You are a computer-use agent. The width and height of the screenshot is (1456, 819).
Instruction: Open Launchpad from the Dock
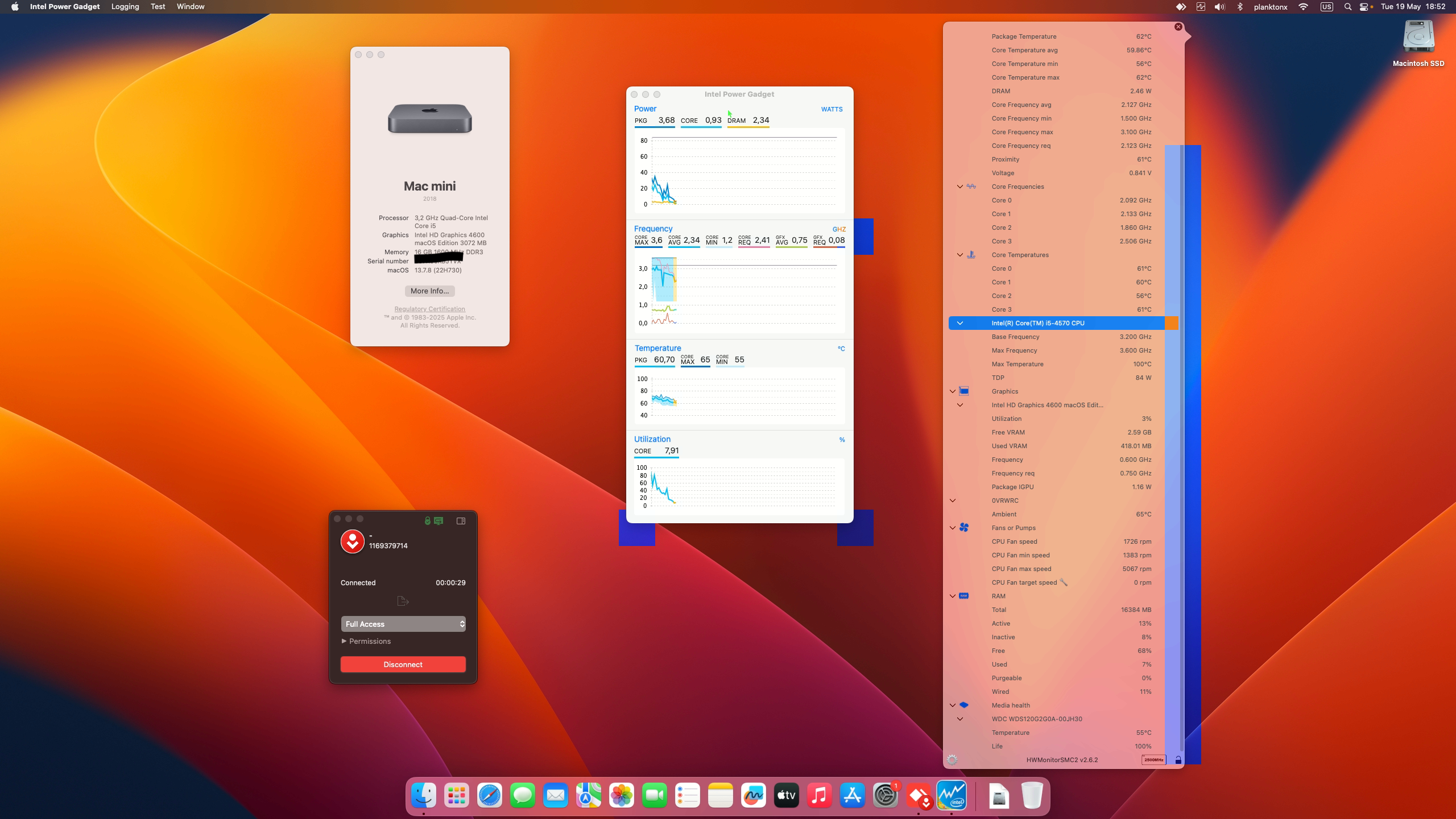(x=457, y=796)
